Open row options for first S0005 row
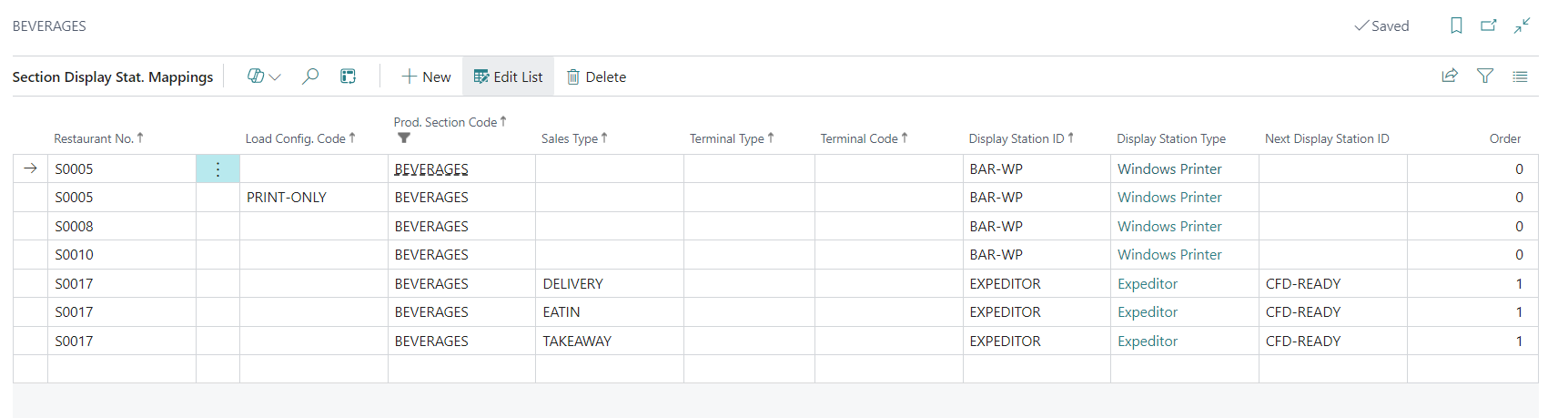The height and width of the screenshot is (418, 1568). coord(217,168)
